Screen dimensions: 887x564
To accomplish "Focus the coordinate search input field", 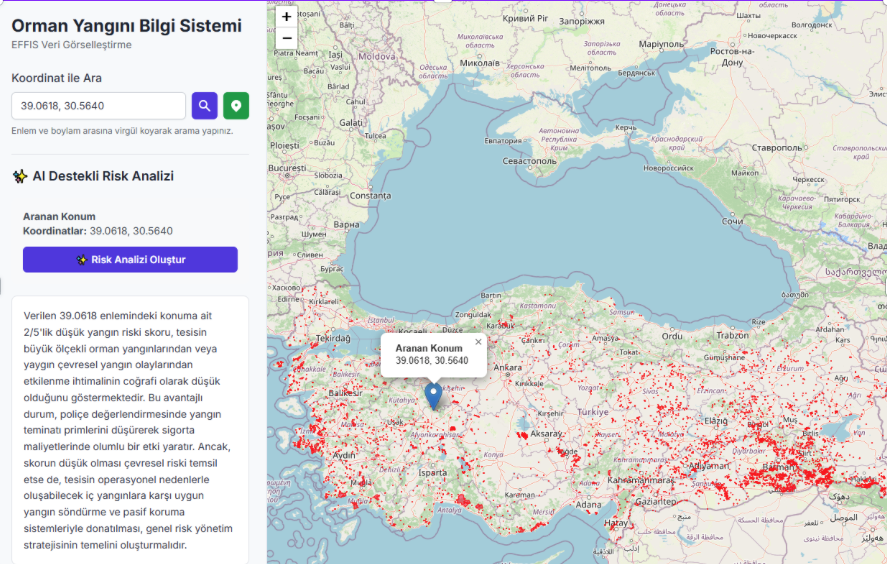I will (98, 106).
